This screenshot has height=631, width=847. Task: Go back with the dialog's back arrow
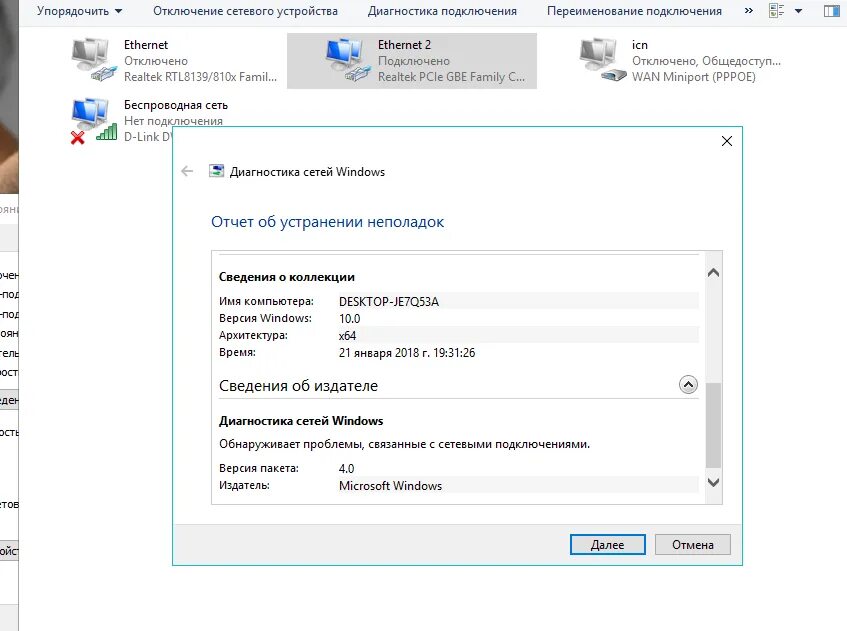(x=187, y=171)
